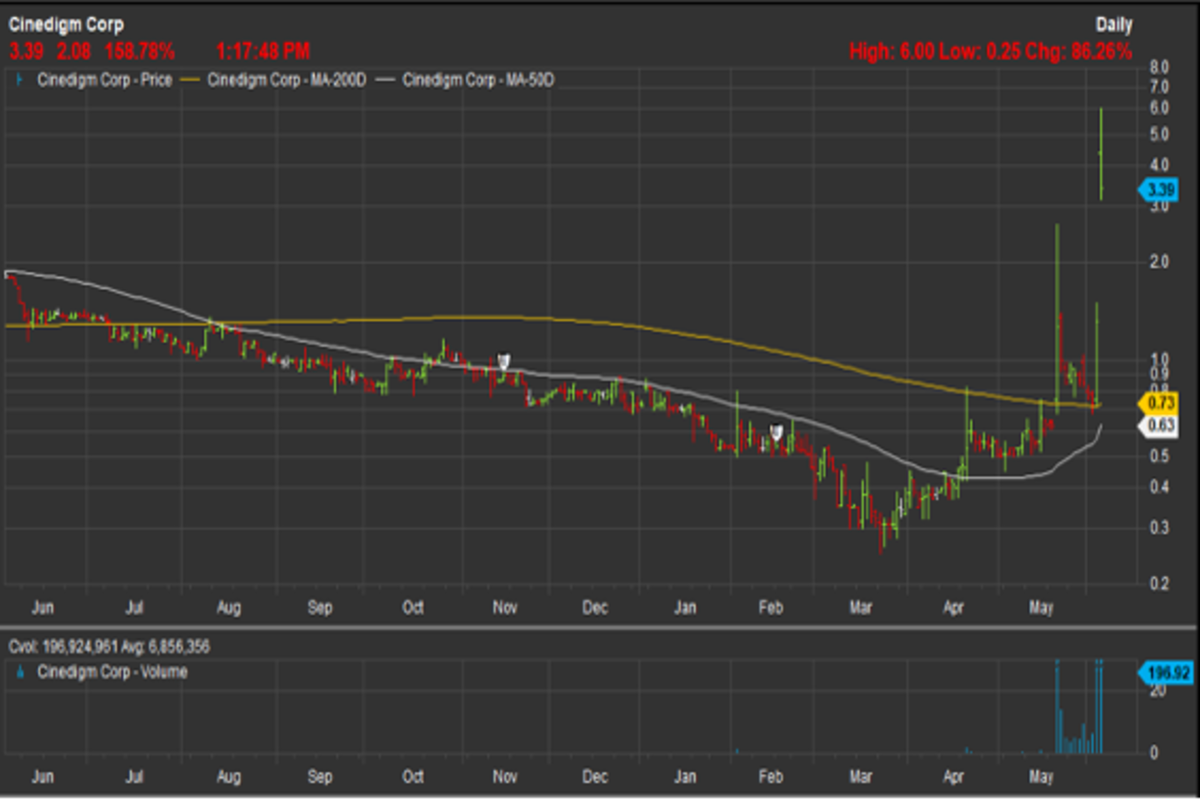The image size is (1200, 800).
Task: Click the High 6.00 Low 0.25 summary
Action: tap(990, 51)
